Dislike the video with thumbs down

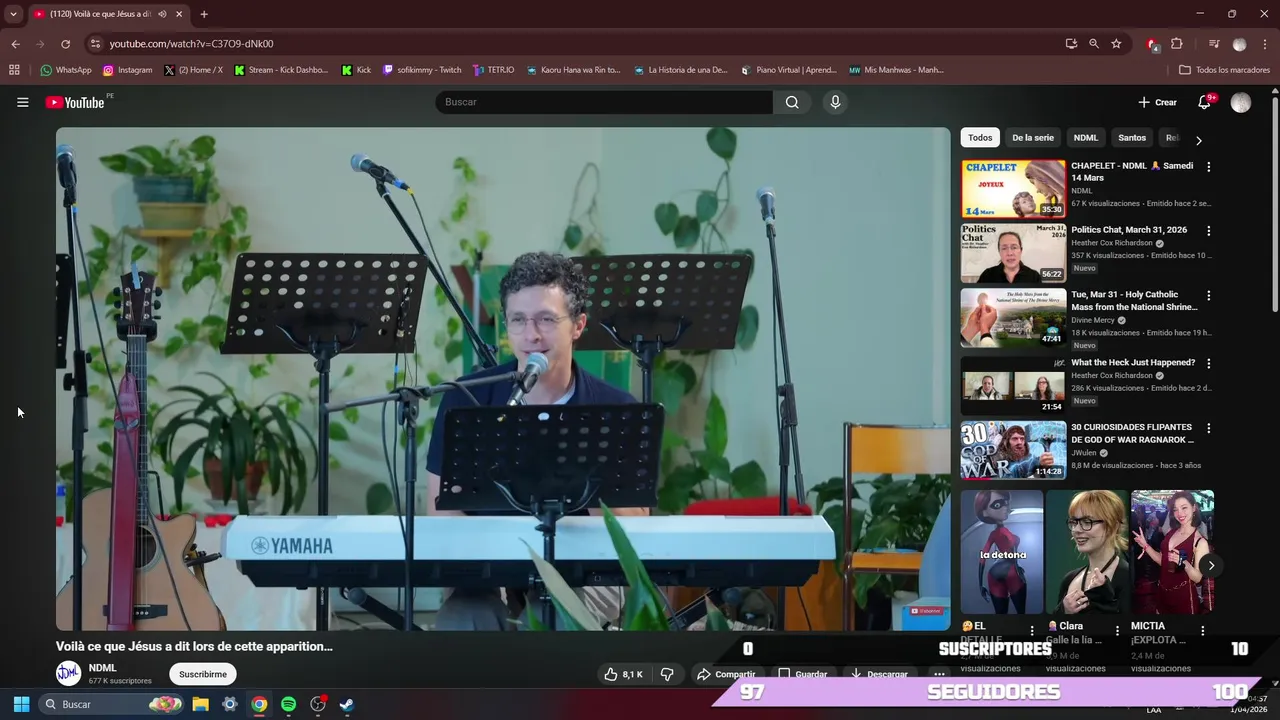667,675
